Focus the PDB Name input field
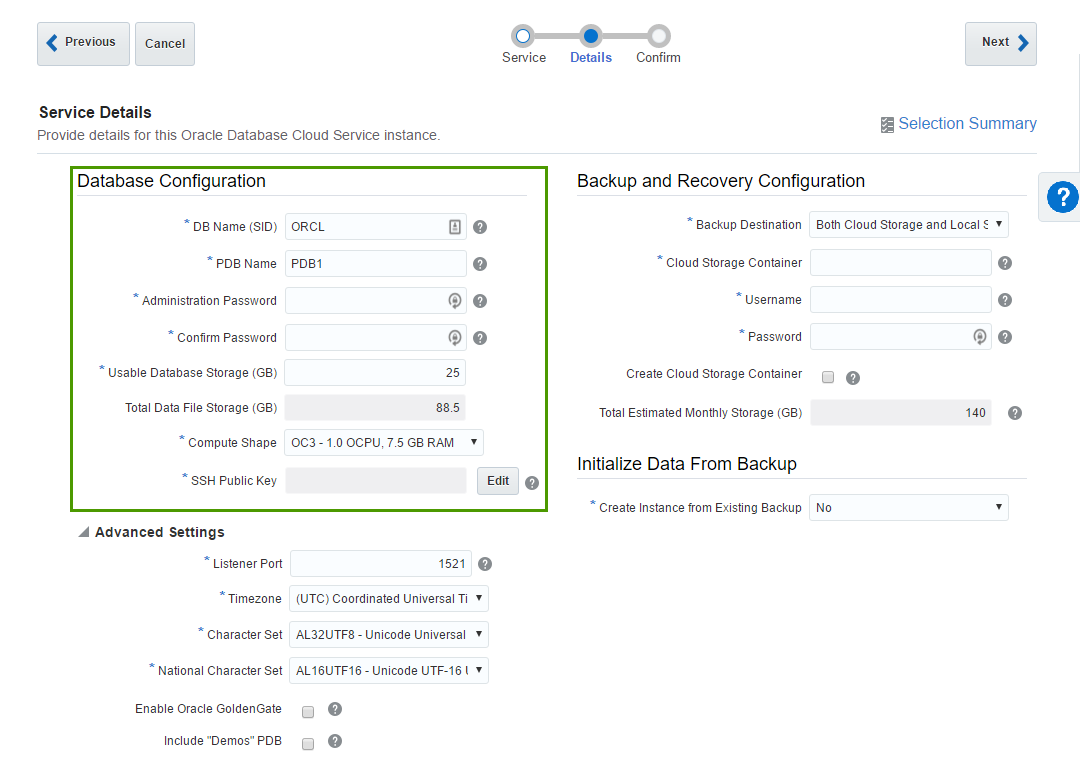Image resolution: width=1080 pixels, height=763 pixels. [375, 264]
